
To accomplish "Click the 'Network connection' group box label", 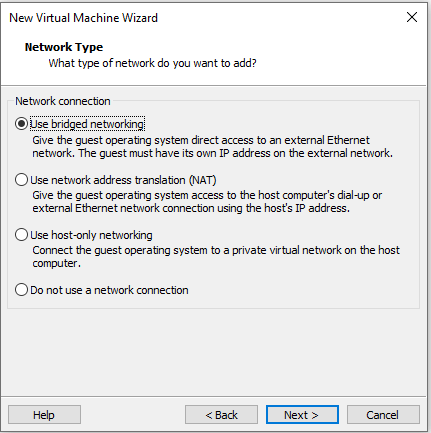I will click(x=63, y=101).
